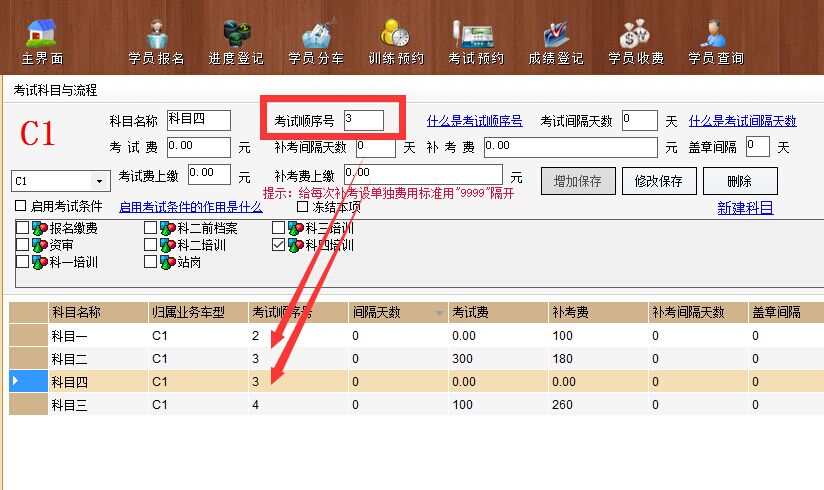The height and width of the screenshot is (490, 824).
Task: Click the 资审 step icon
Action: 40,245
